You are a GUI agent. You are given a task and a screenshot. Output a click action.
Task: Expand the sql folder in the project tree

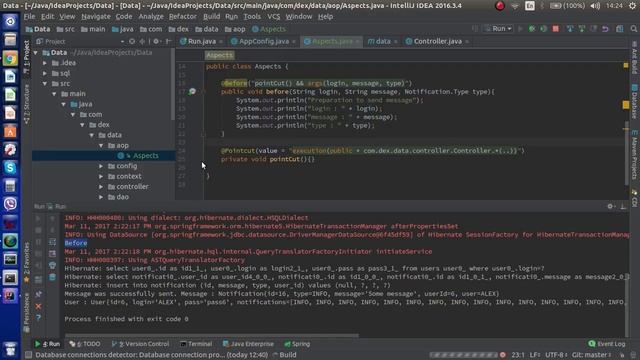[45, 73]
